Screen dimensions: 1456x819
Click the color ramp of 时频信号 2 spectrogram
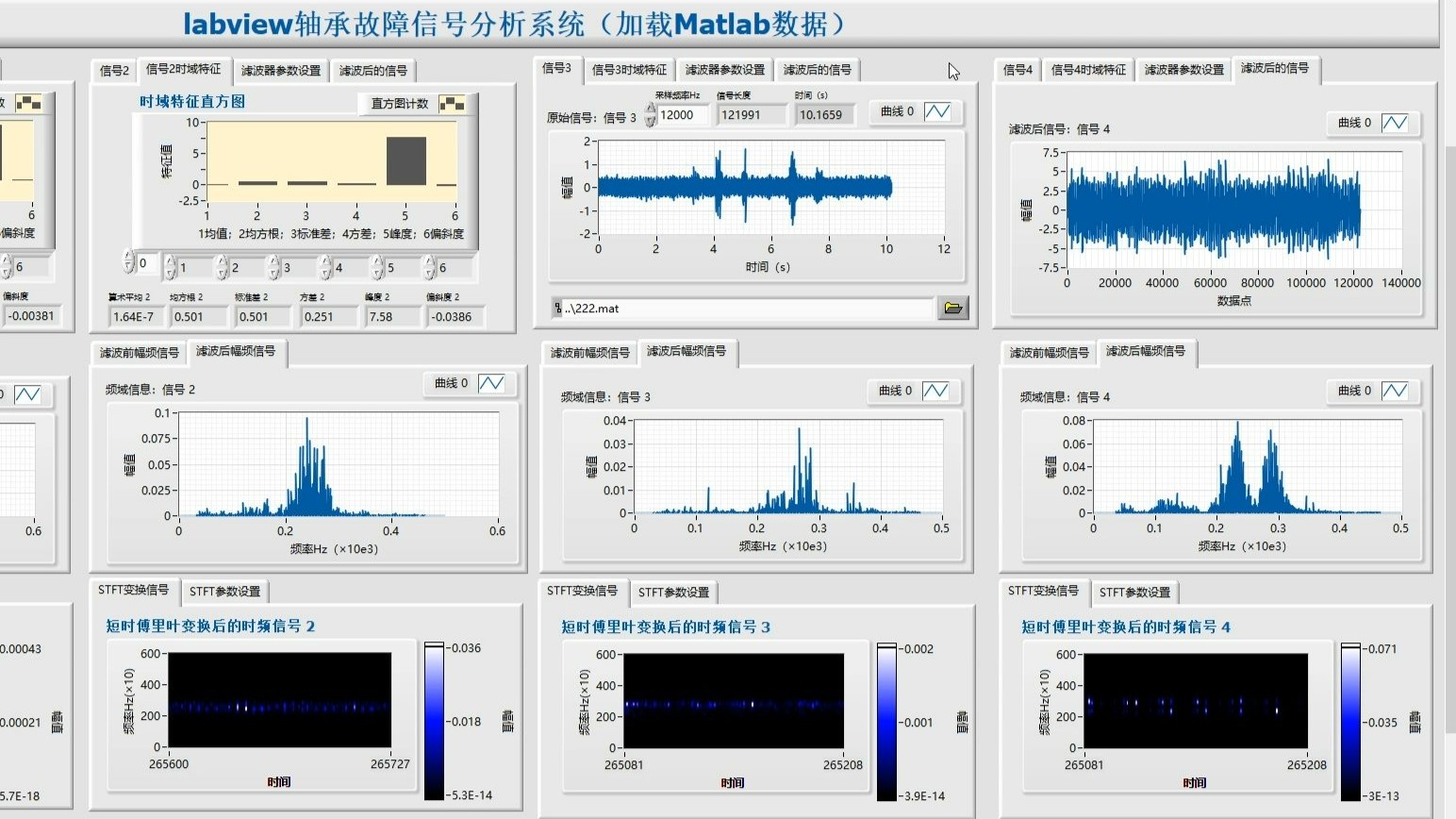(x=434, y=721)
